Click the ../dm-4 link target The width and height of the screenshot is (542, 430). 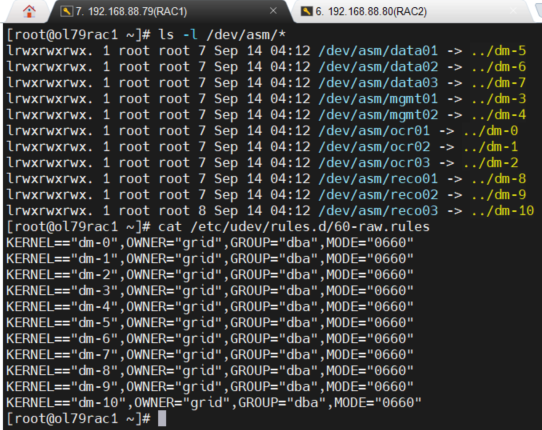tap(498, 115)
